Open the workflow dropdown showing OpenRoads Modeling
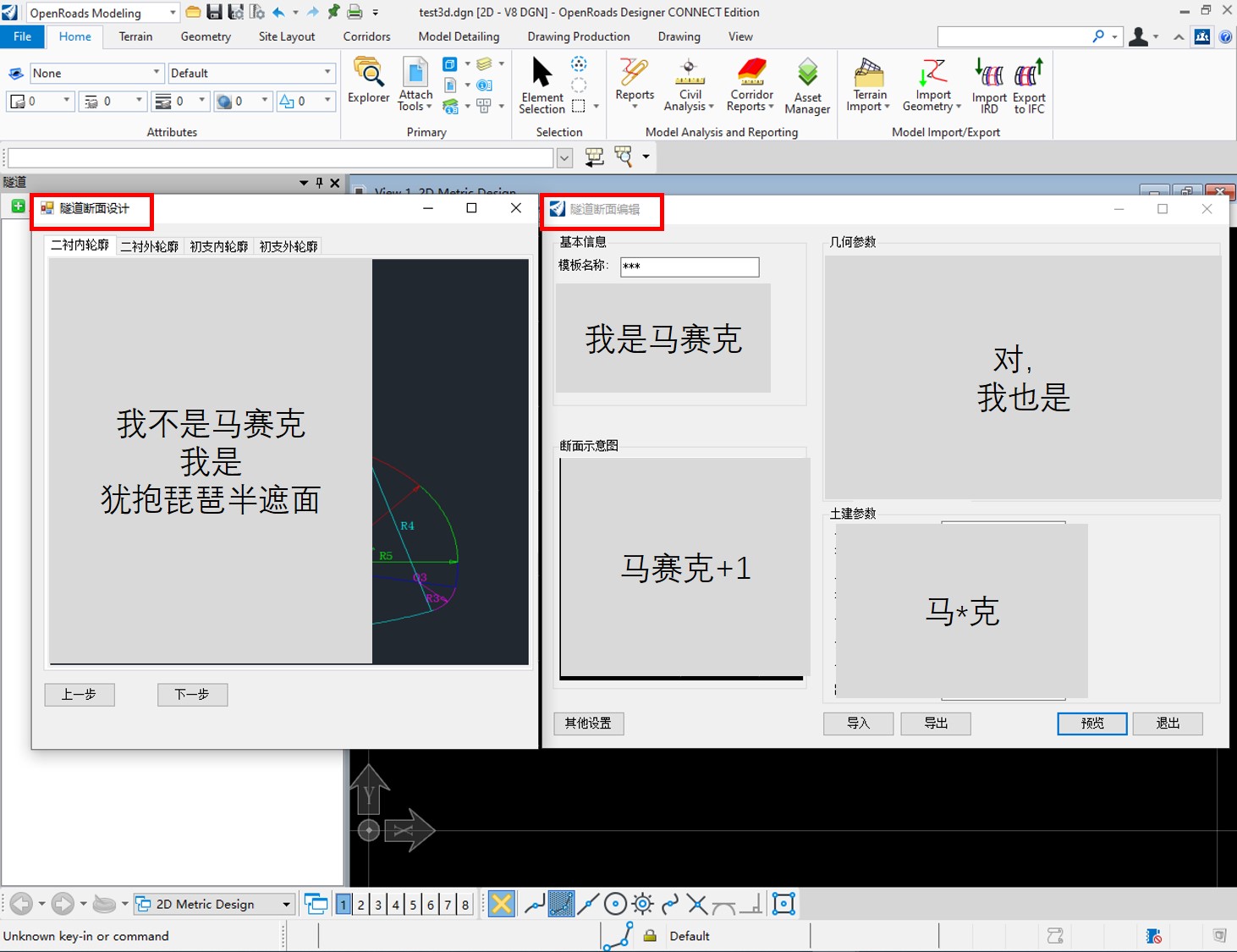 coord(172,12)
